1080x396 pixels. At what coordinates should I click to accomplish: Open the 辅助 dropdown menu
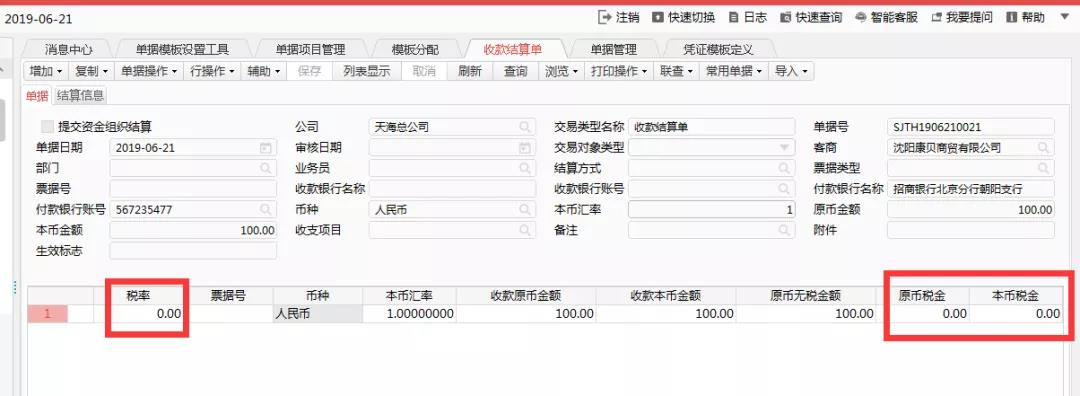(x=264, y=71)
